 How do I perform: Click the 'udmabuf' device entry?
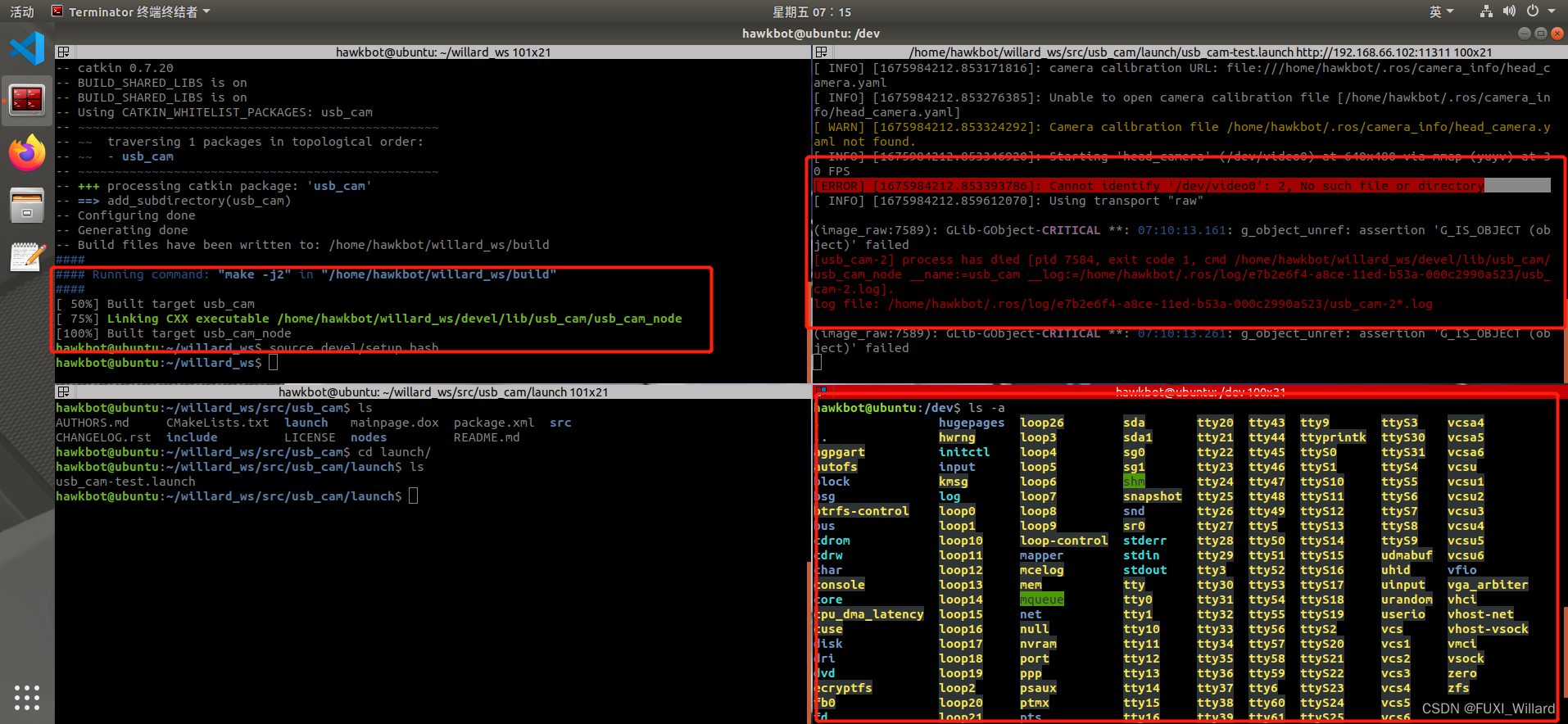pos(1407,555)
